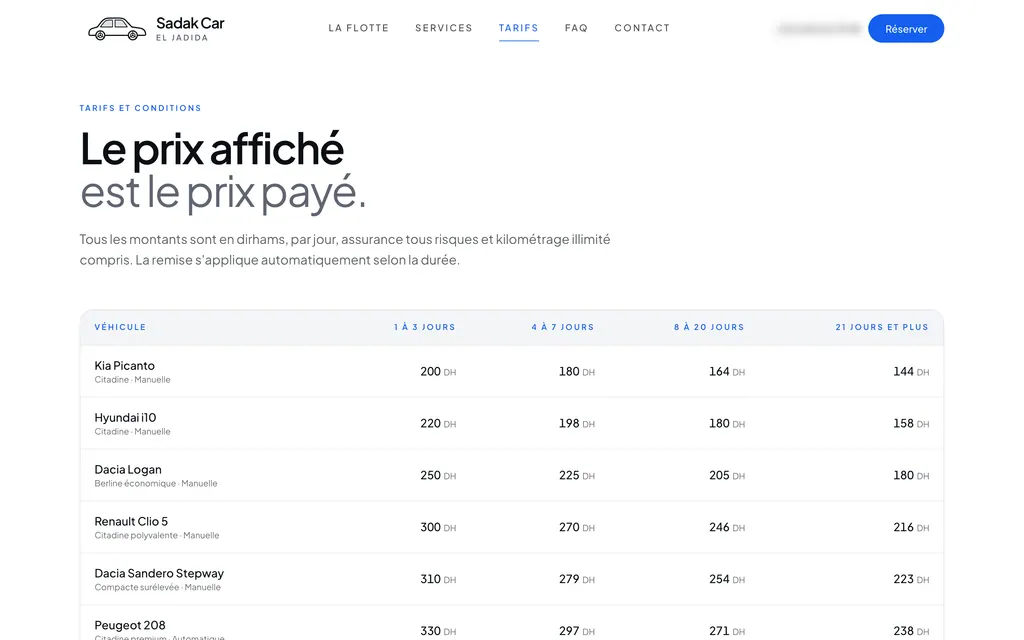Click Hyundai i10 158 DH price

pos(911,423)
